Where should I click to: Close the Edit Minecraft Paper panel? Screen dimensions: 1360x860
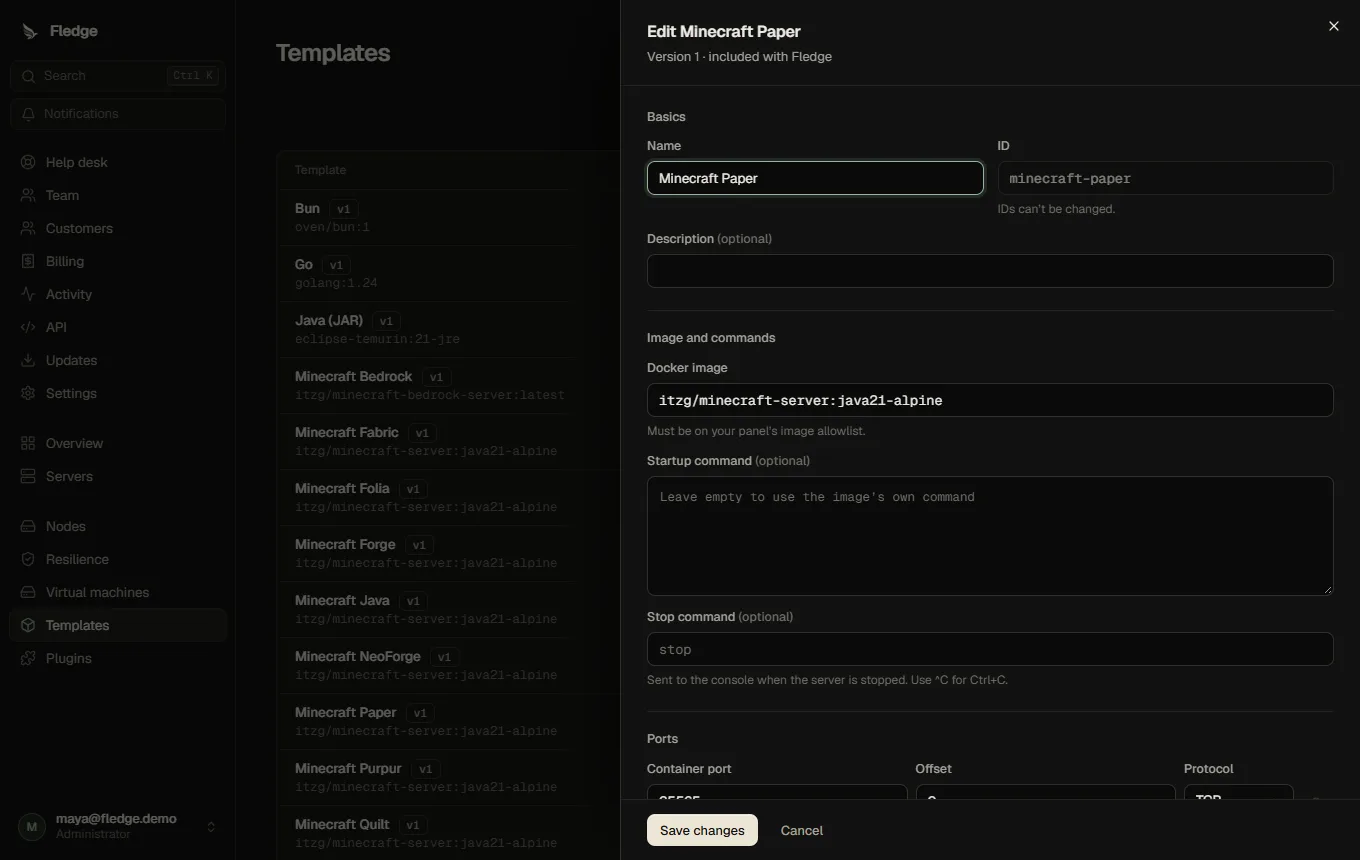(x=1333, y=26)
